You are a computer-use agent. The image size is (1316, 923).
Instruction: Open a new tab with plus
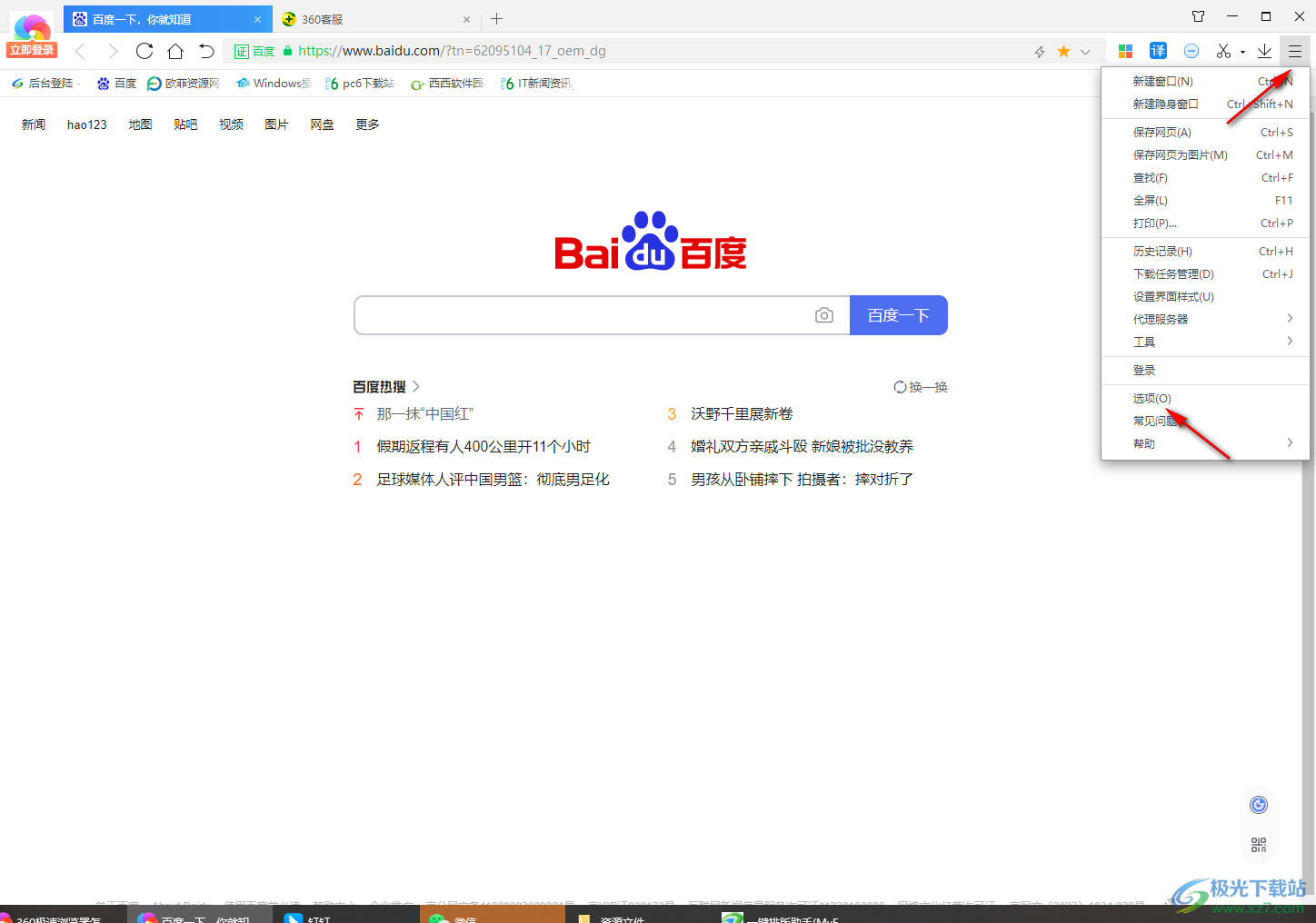(496, 18)
